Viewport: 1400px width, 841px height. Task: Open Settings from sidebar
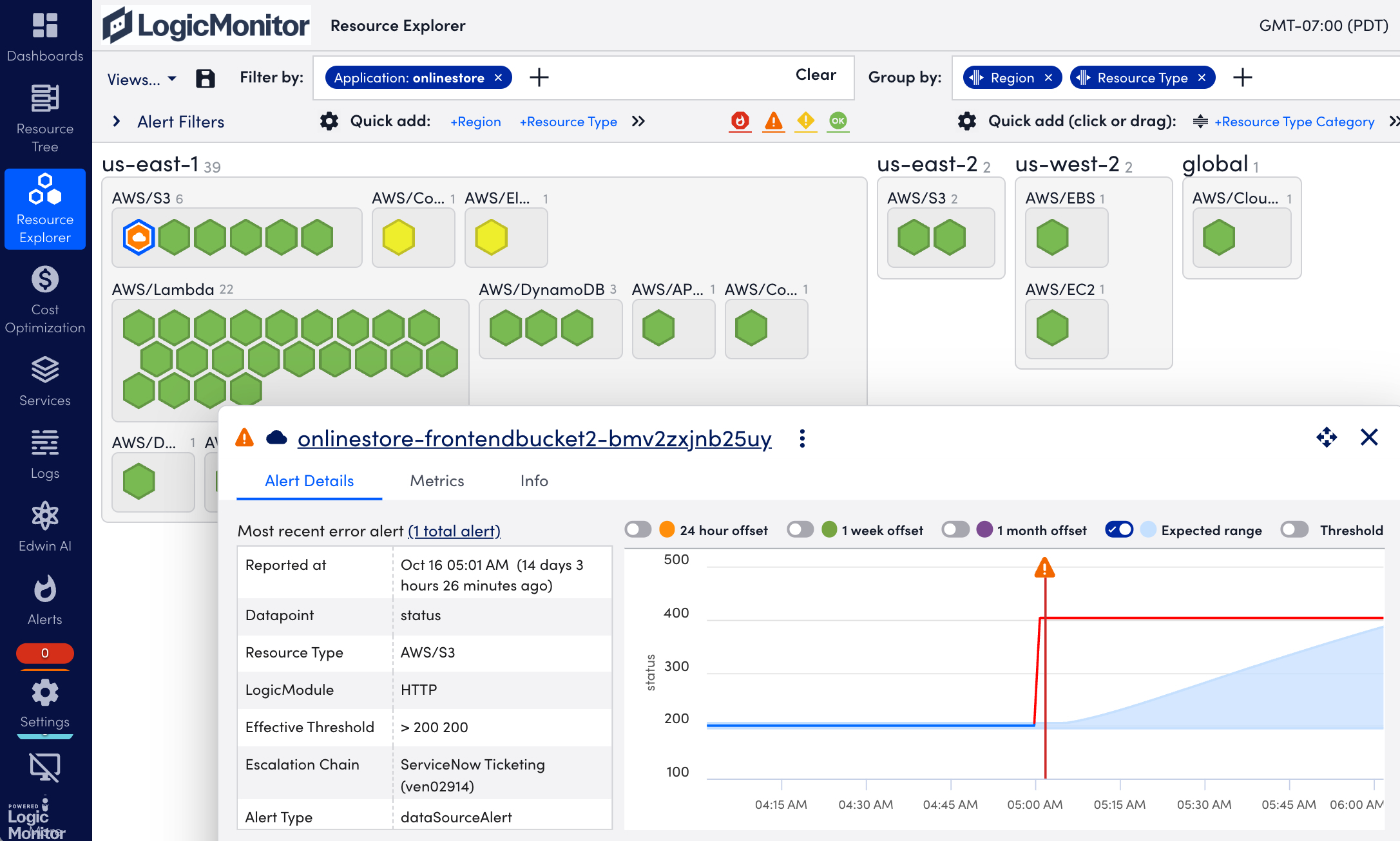point(45,704)
